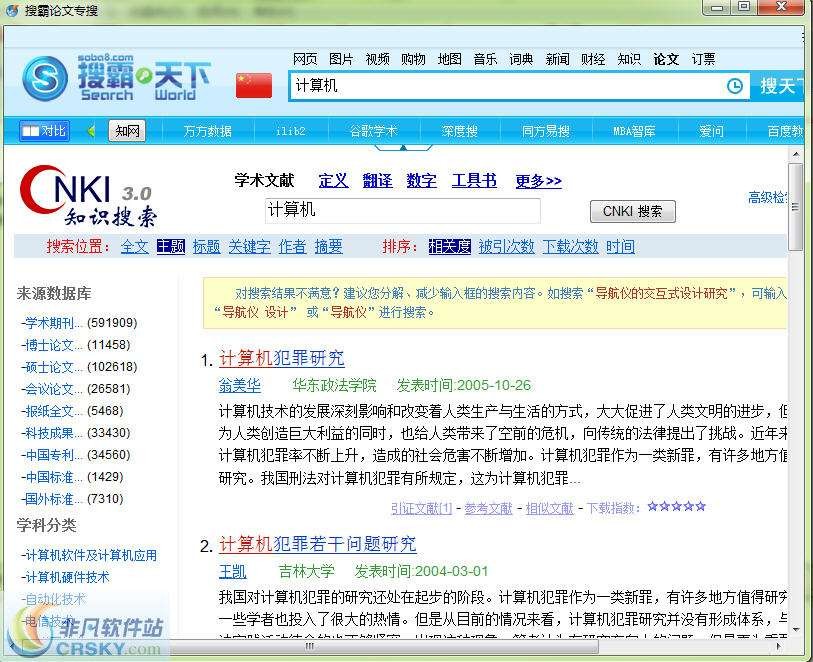Open the 音乐 search category
This screenshot has width=813, height=662.
(x=485, y=59)
